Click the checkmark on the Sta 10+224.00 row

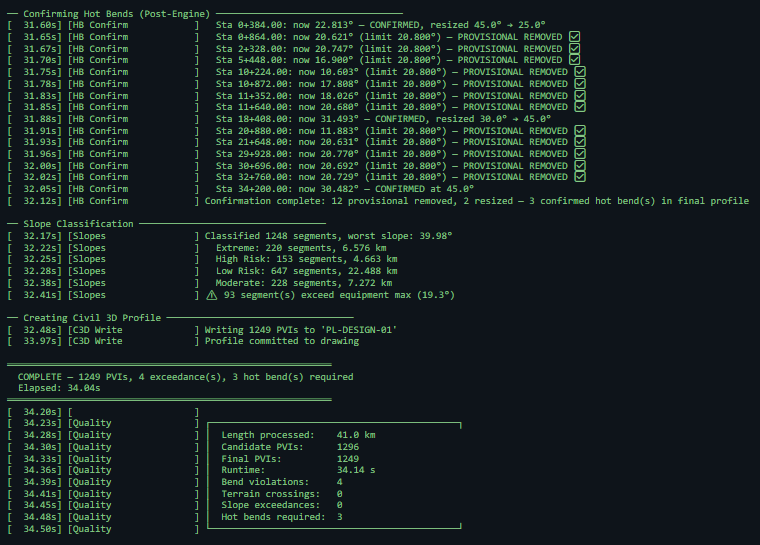click(x=580, y=72)
